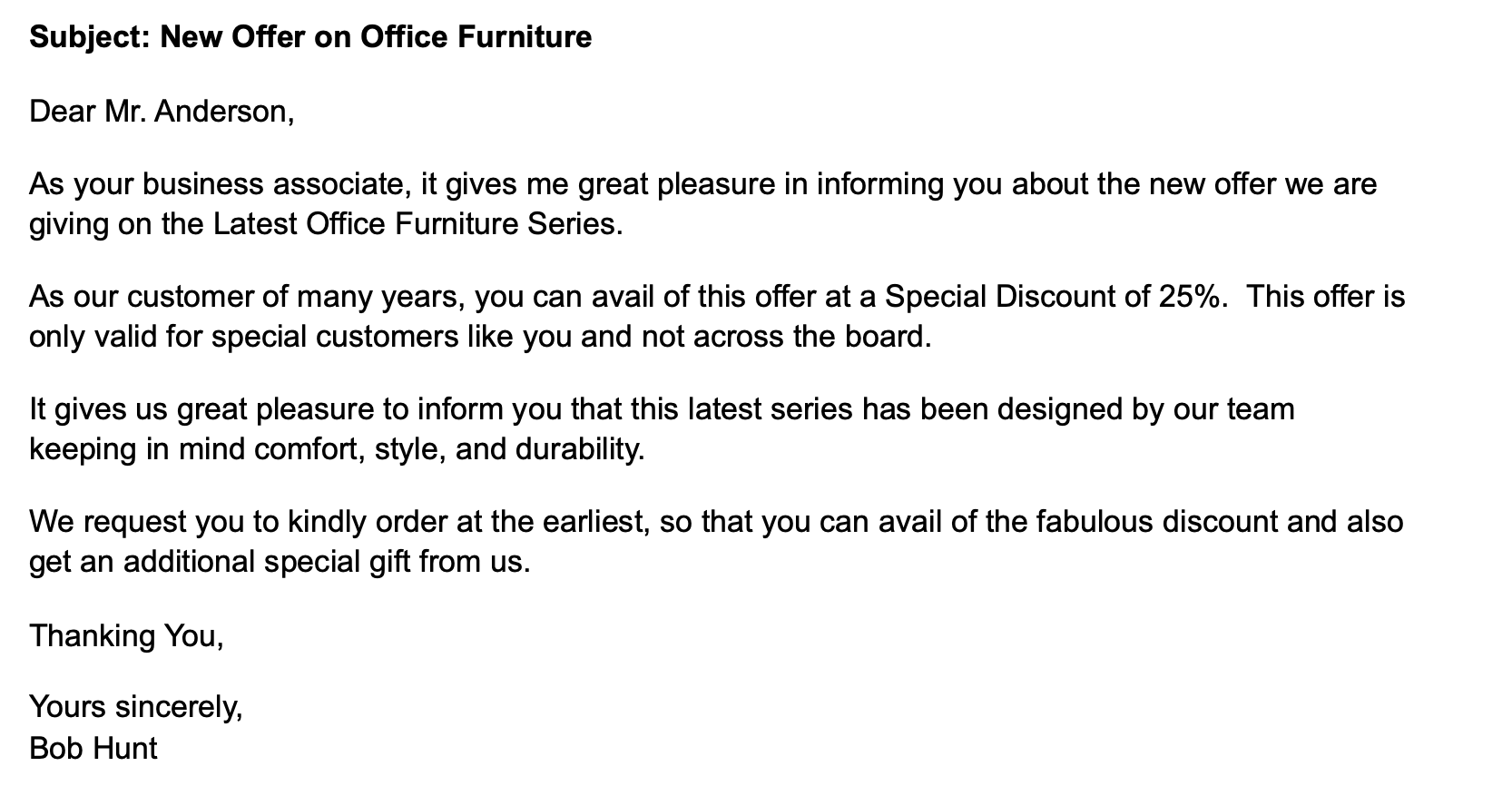Click the subject line 'New Offer on Office Furniture'
The height and width of the screenshot is (786, 1512).
(x=376, y=37)
